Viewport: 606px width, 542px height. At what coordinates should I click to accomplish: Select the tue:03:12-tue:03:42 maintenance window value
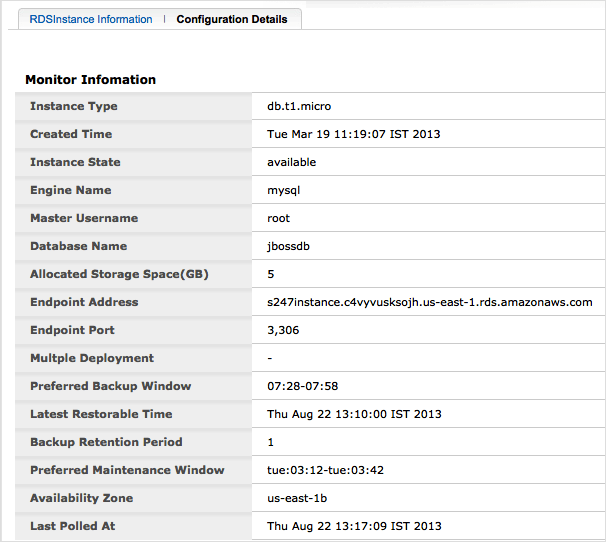(325, 470)
